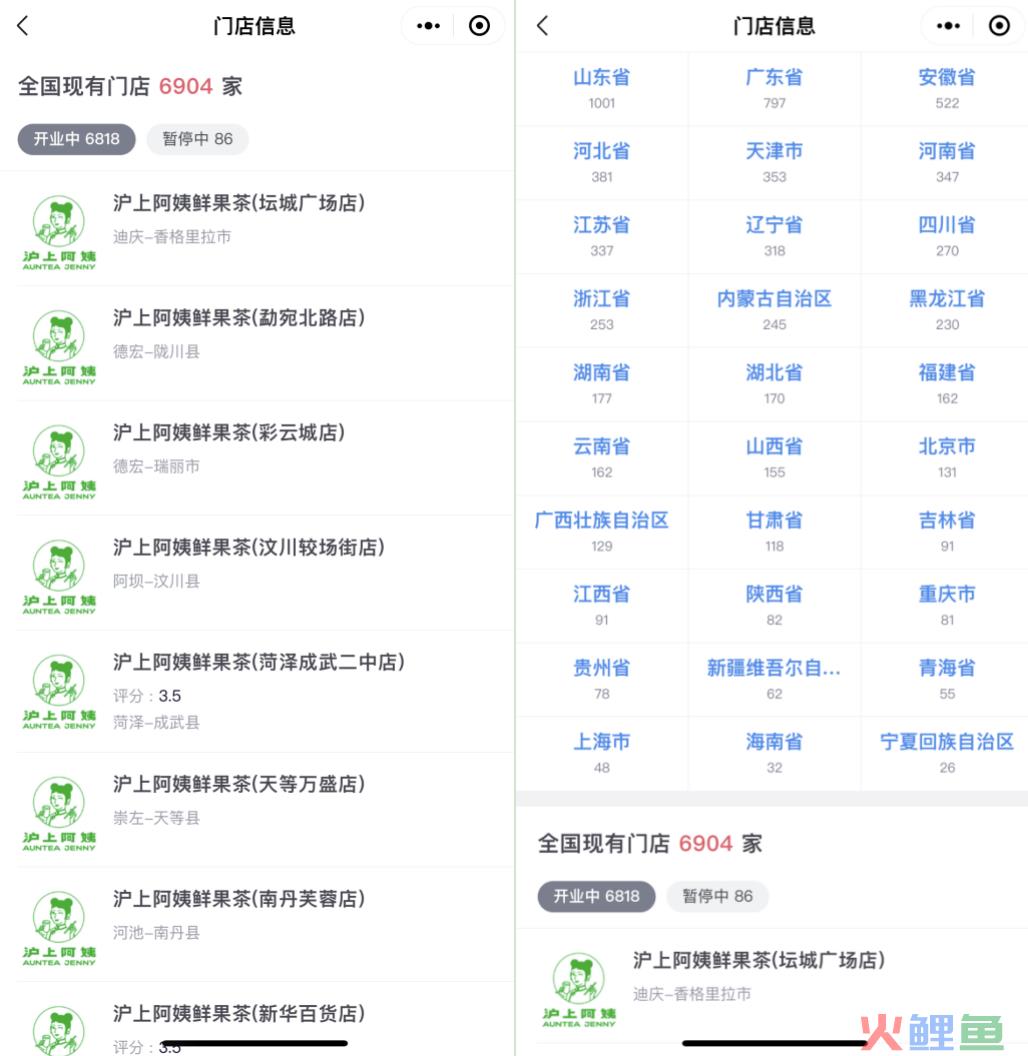This screenshot has height=1056, width=1028.
Task: Click 重庆市 with 81 stores
Action: pyautogui.click(x=946, y=606)
